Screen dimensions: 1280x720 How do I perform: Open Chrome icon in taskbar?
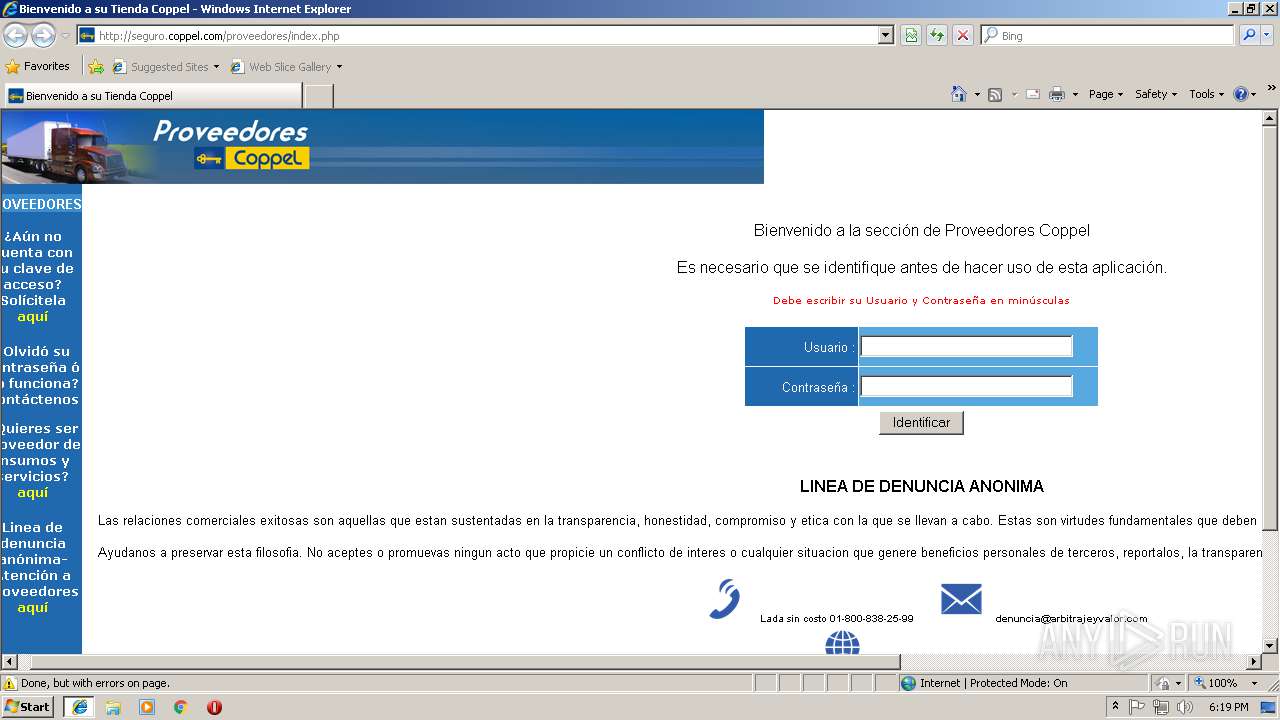(x=181, y=707)
